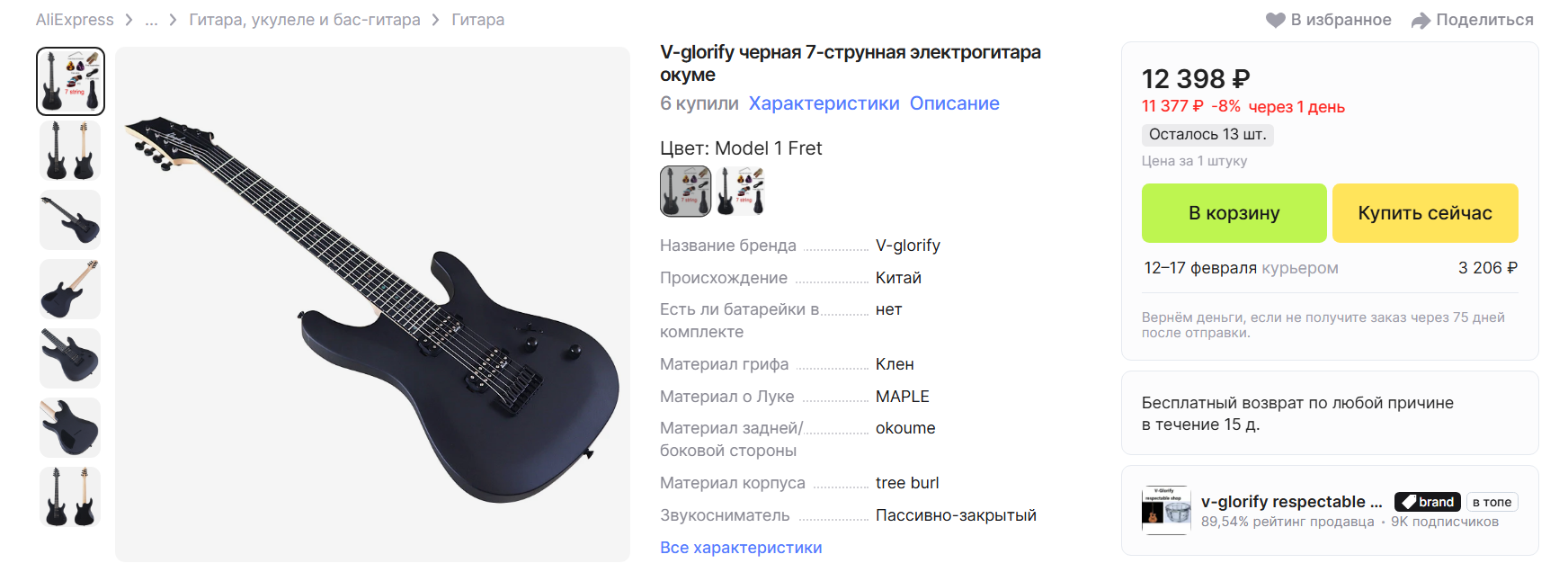Expand the collapsed breadcrumb ellipsis
Viewport: 1568px width, 581px height.
click(x=151, y=20)
